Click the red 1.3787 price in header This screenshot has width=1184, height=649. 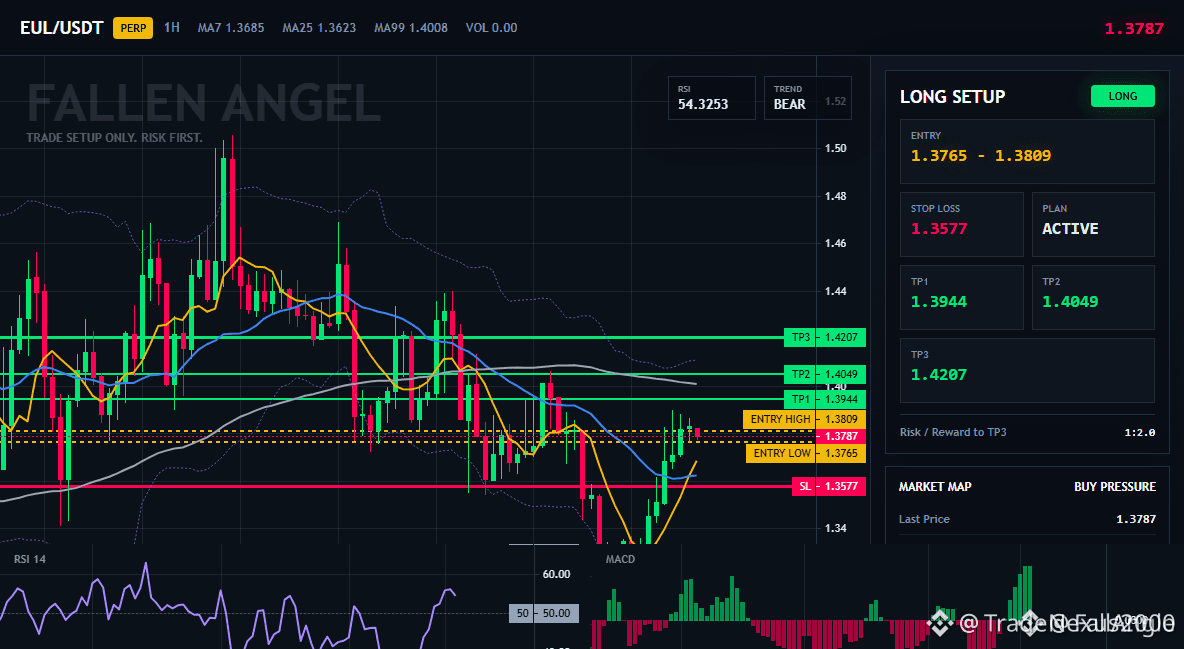[1134, 29]
